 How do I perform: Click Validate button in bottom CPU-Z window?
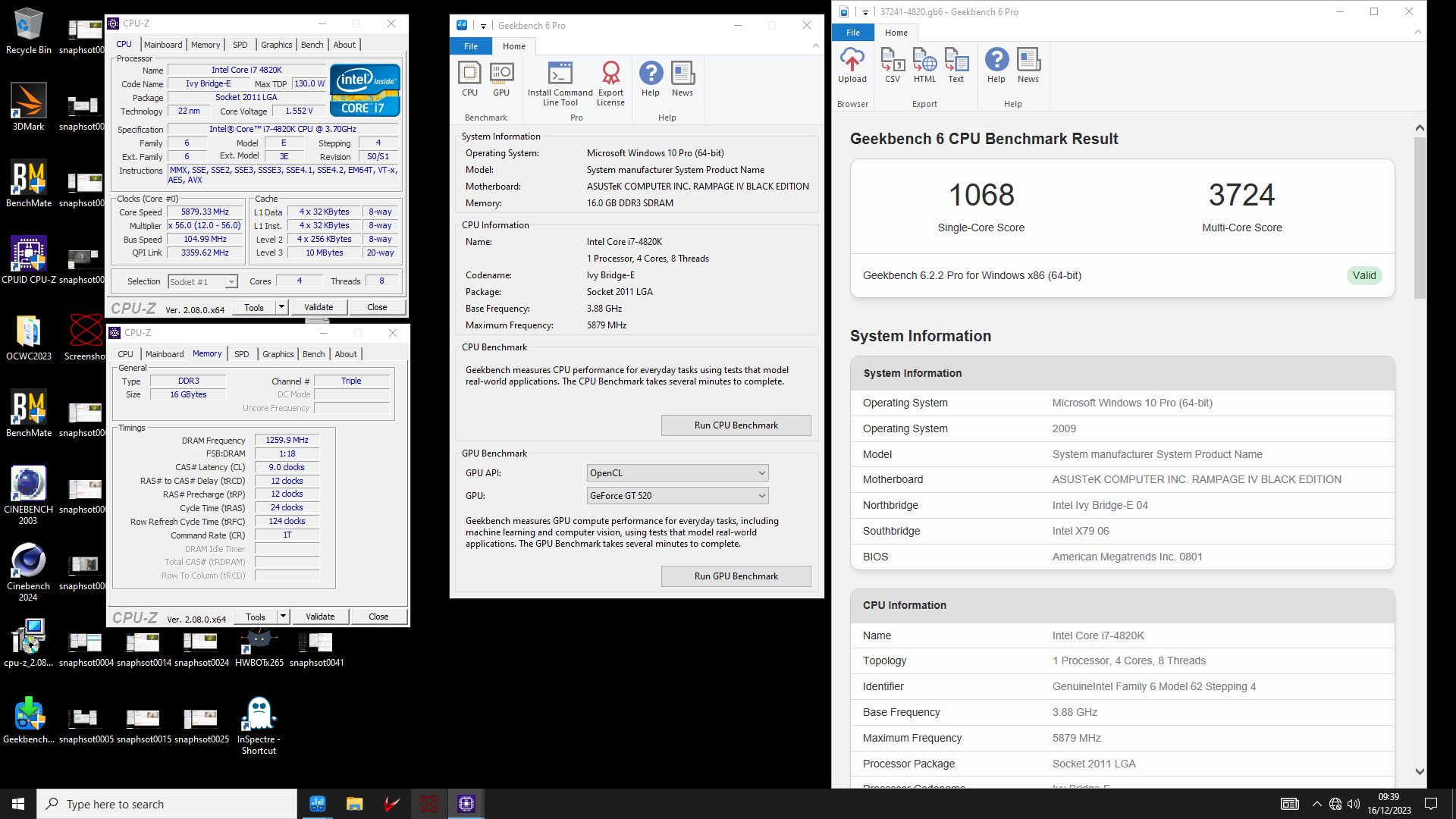click(320, 617)
